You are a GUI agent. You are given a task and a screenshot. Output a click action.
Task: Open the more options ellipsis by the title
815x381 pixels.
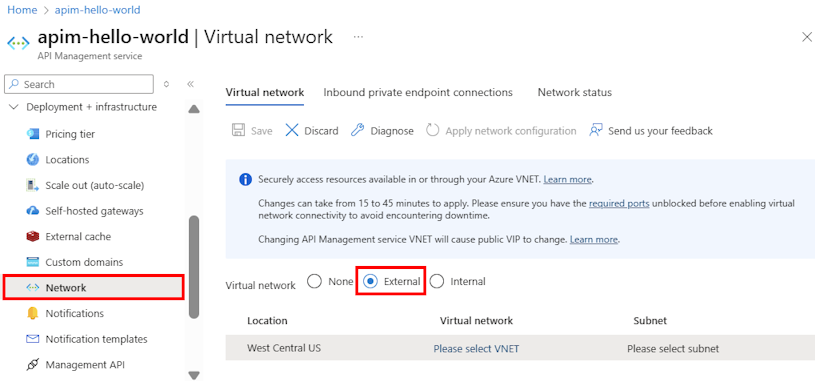pos(358,37)
